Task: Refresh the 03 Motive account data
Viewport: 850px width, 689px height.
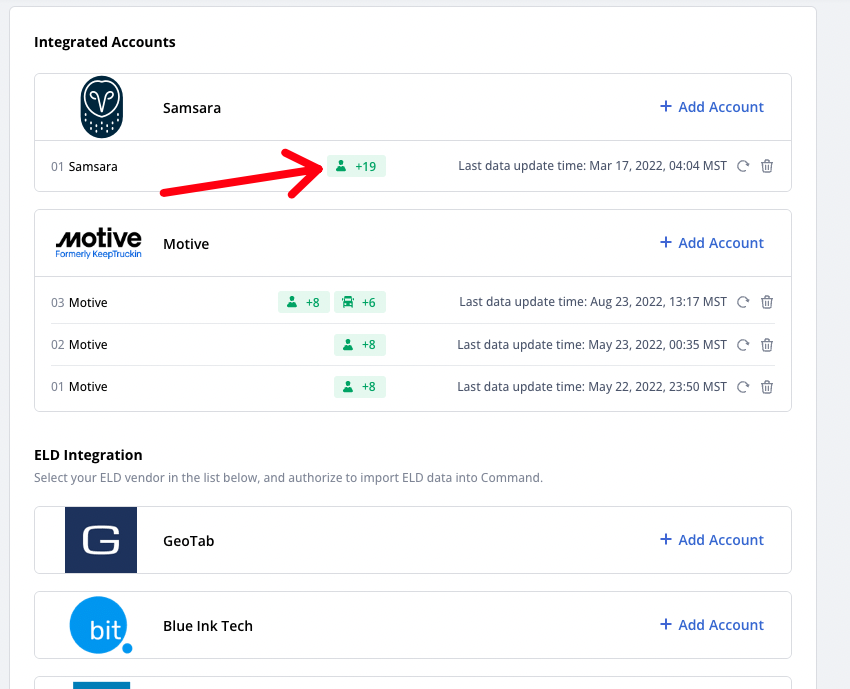Action: click(743, 302)
